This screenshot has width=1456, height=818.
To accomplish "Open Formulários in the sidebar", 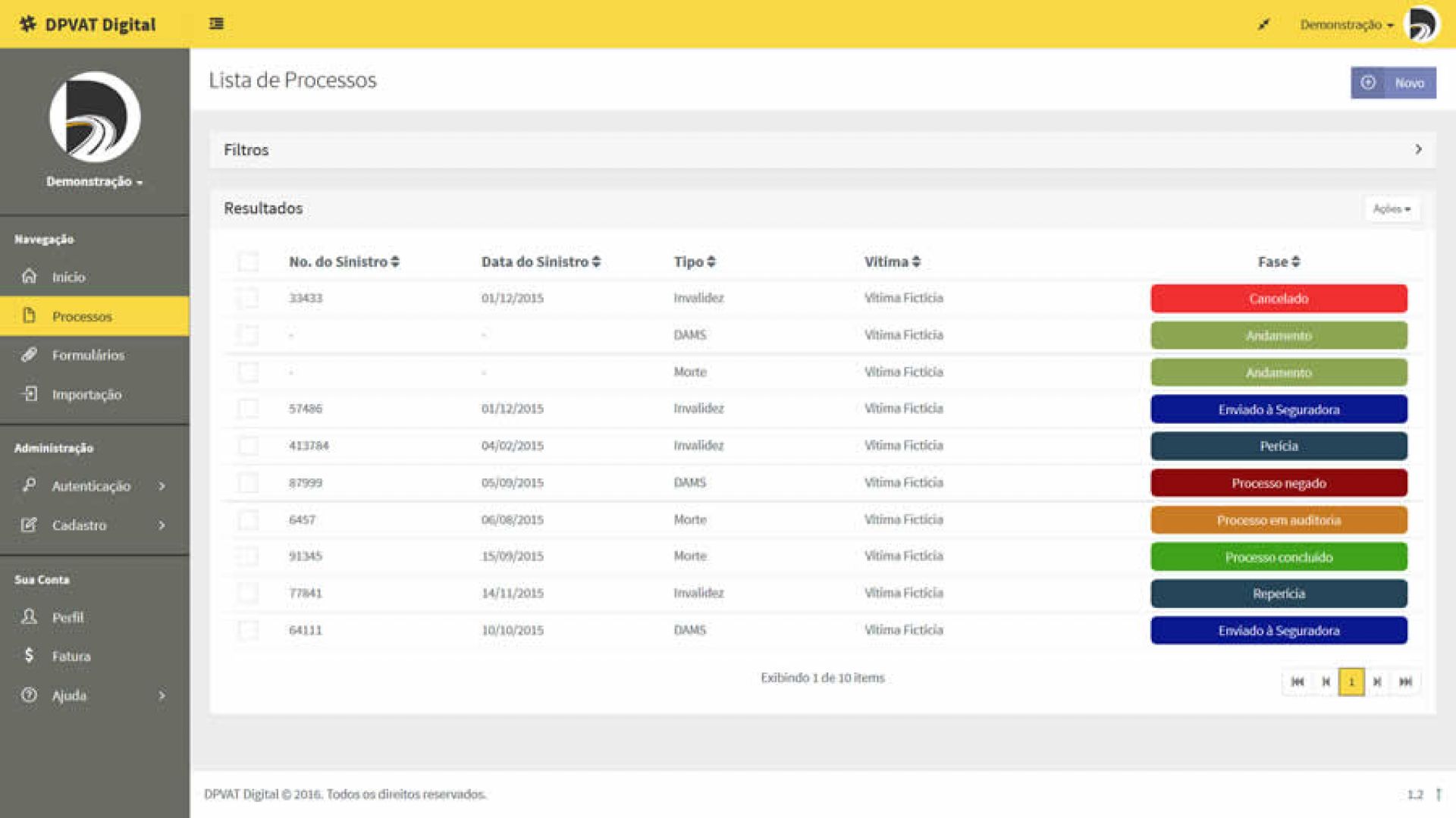I will point(88,355).
